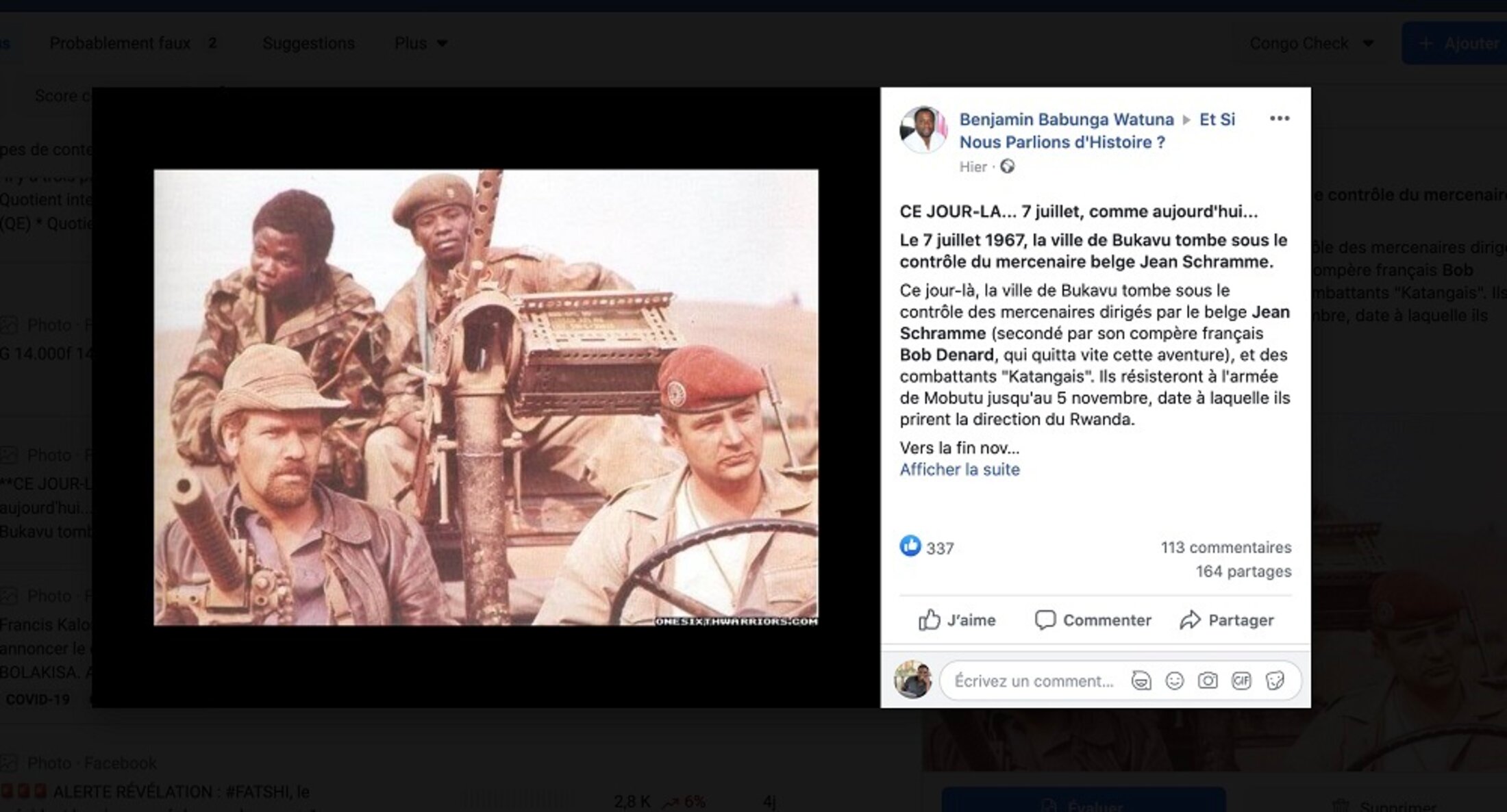This screenshot has height=812, width=1507.
Task: Expand the Plus dropdown menu
Action: pos(421,43)
